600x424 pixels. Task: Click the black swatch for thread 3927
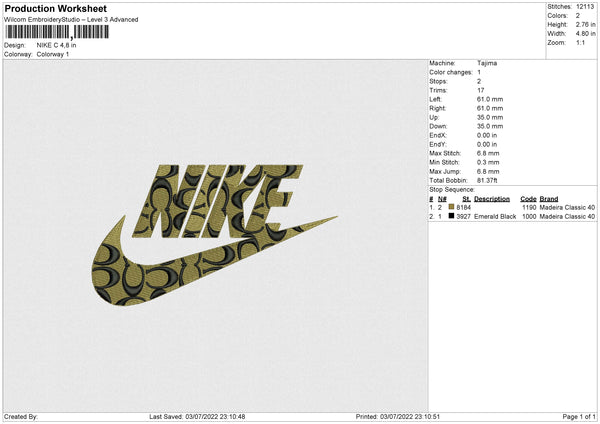(x=451, y=216)
